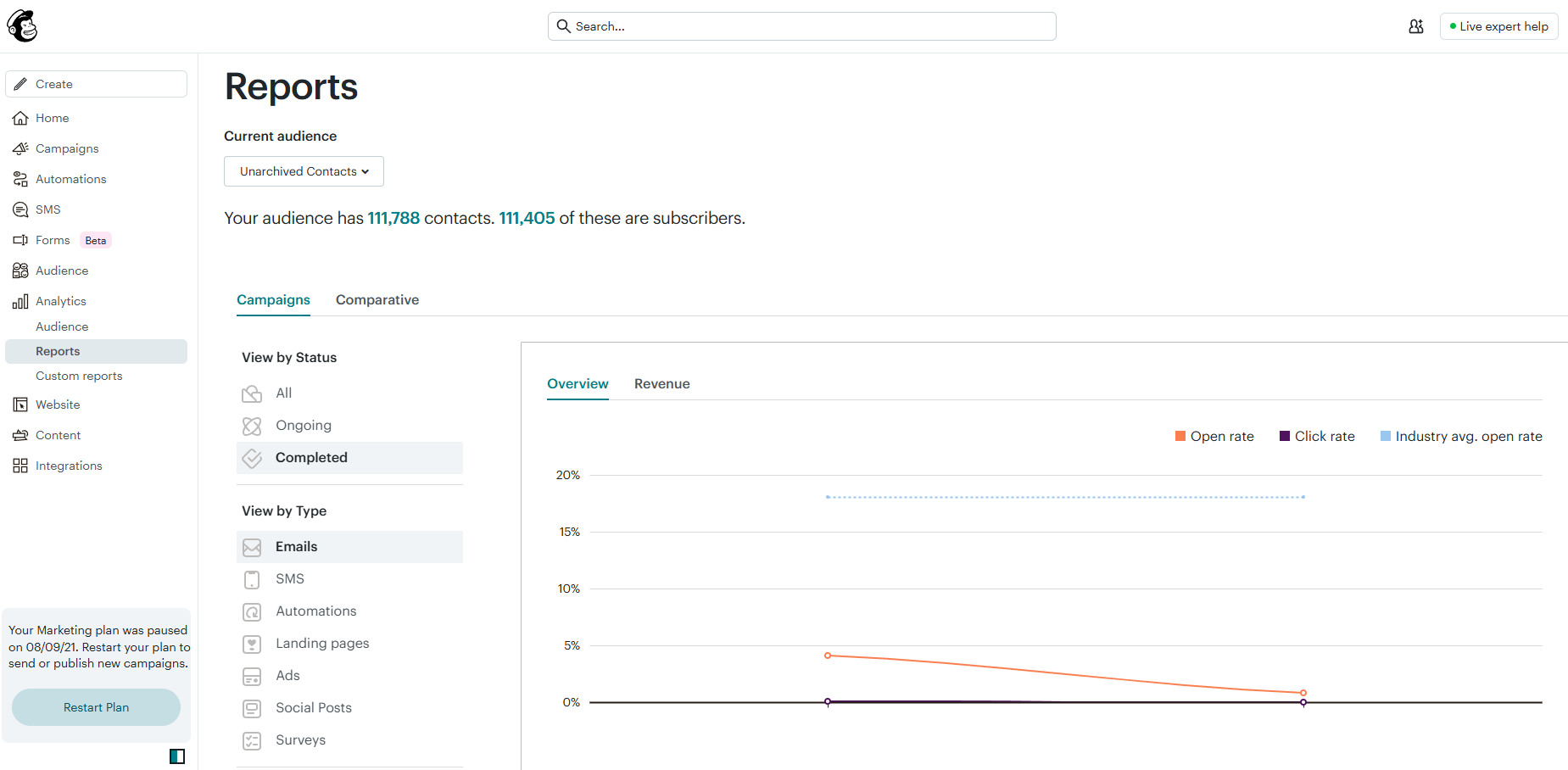
Task: Click the Automations label under View by Type
Action: [x=316, y=611]
